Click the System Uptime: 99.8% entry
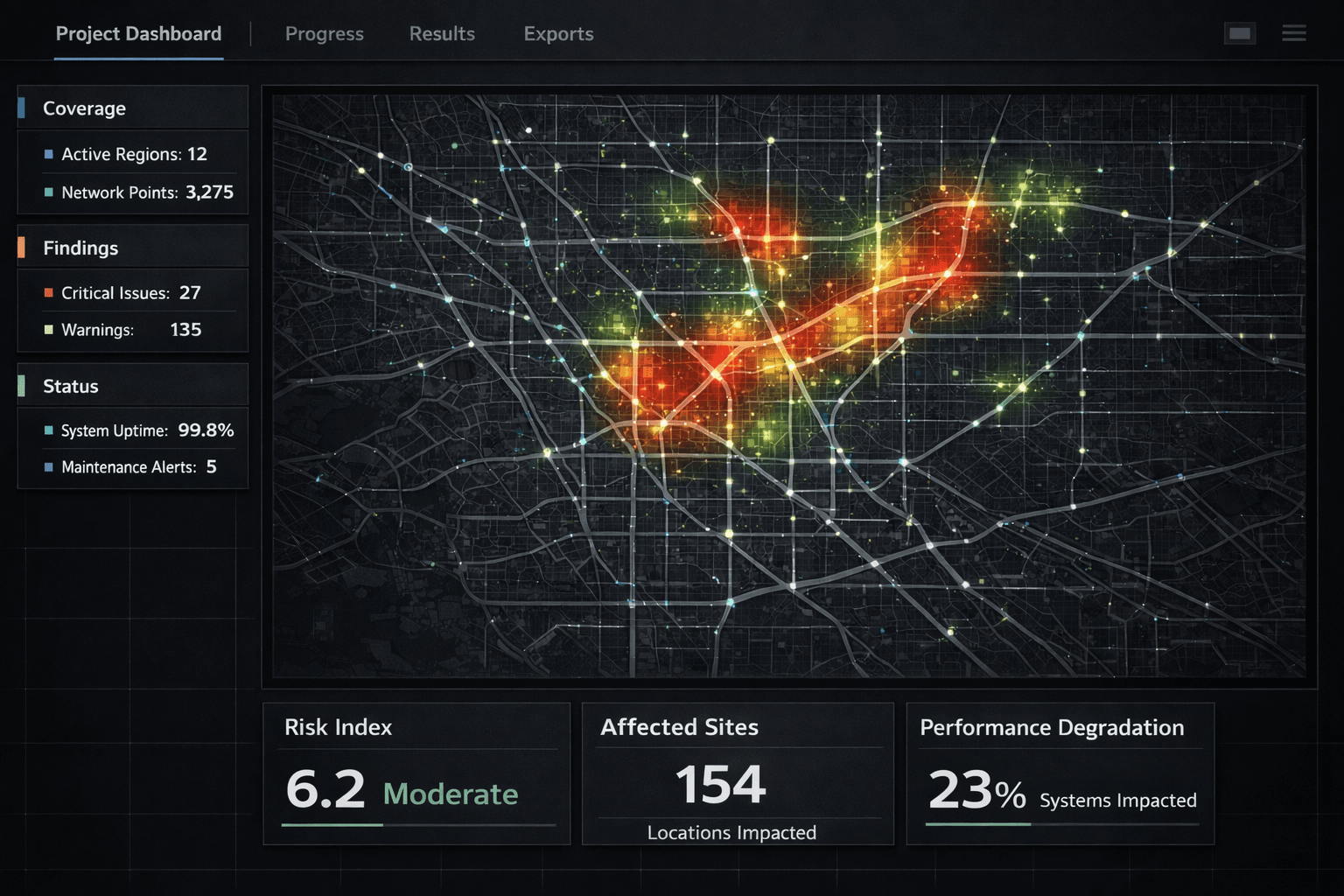This screenshot has height=896, width=1344. 138,430
